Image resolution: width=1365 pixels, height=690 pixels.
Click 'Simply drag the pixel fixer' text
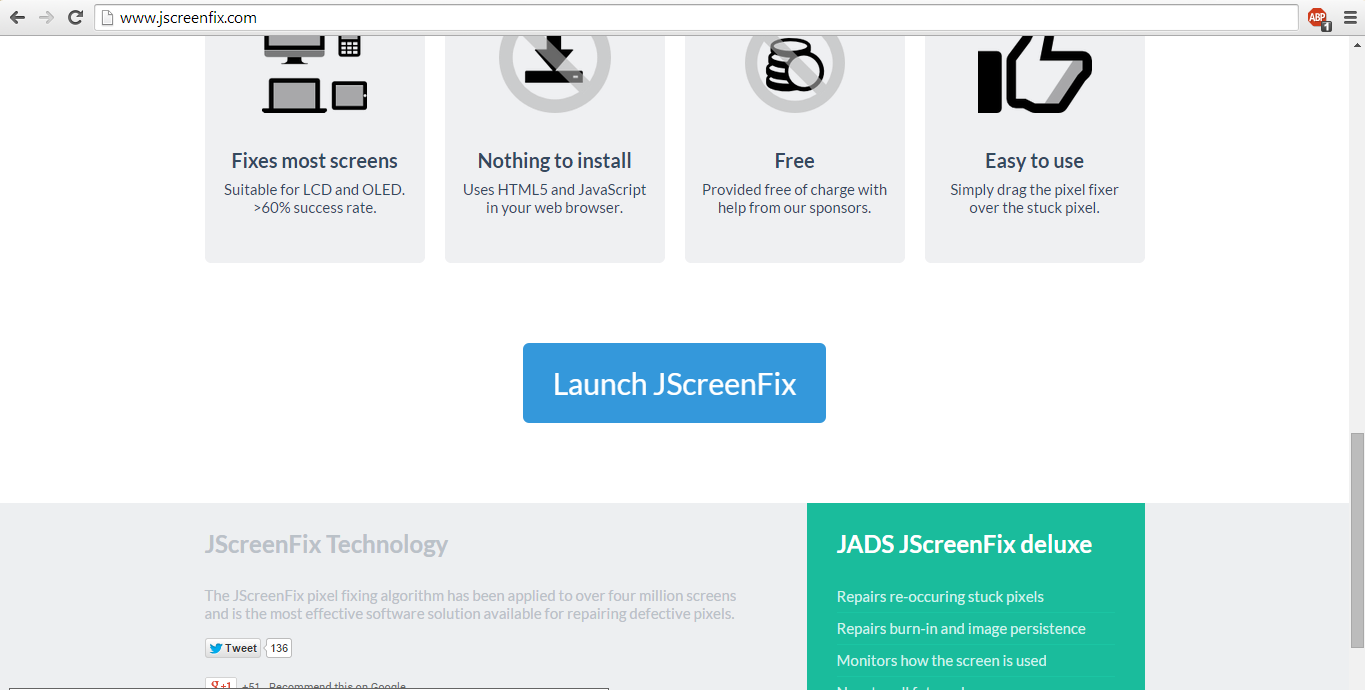(x=1034, y=190)
